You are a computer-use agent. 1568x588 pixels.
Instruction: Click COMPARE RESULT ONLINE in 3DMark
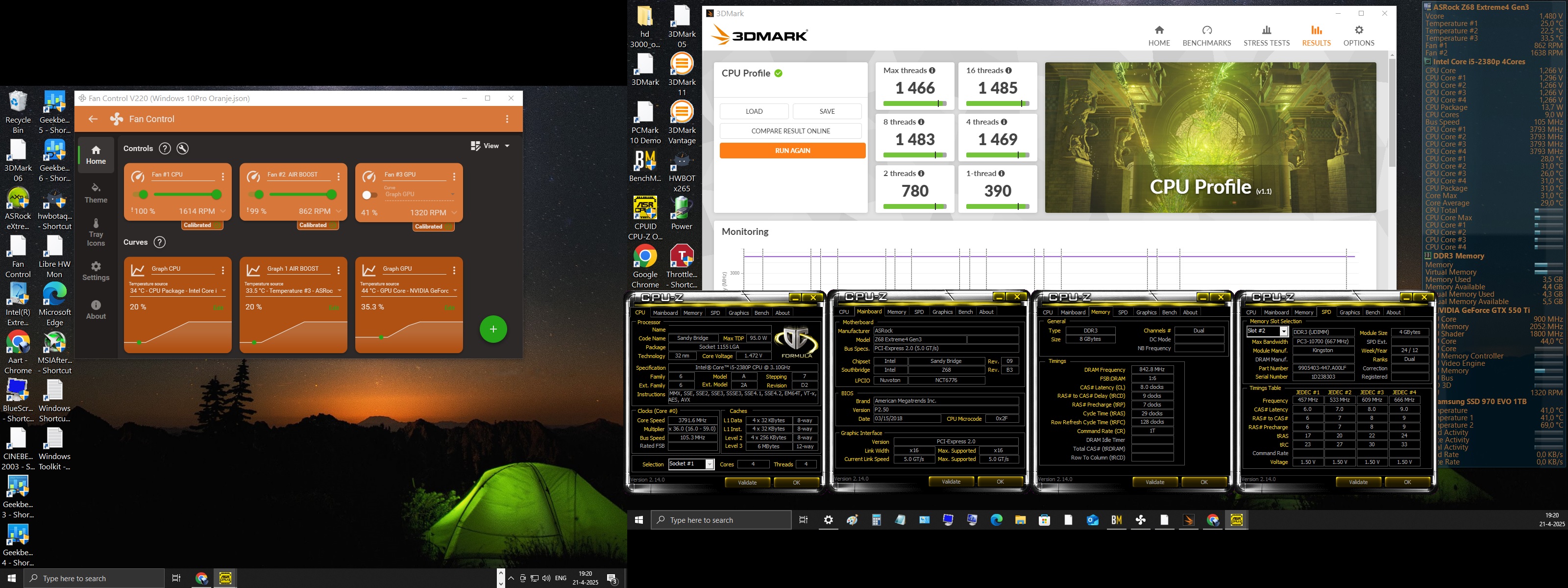tap(791, 131)
